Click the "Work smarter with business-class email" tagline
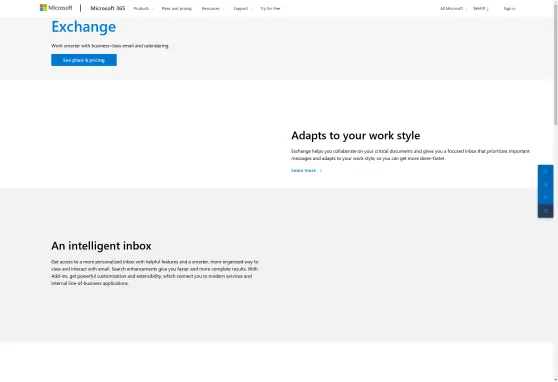 point(110,46)
